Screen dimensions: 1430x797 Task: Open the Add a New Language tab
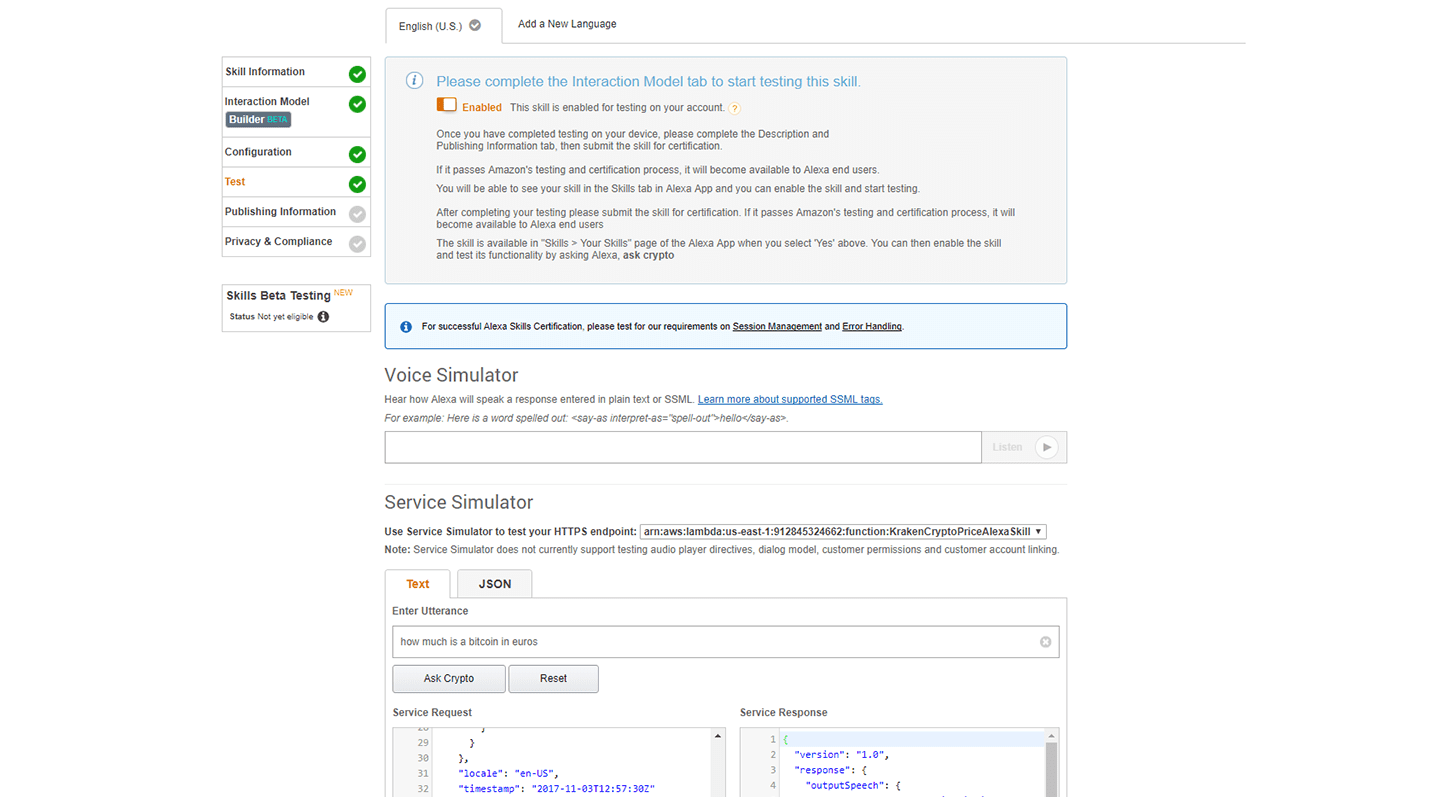(567, 24)
